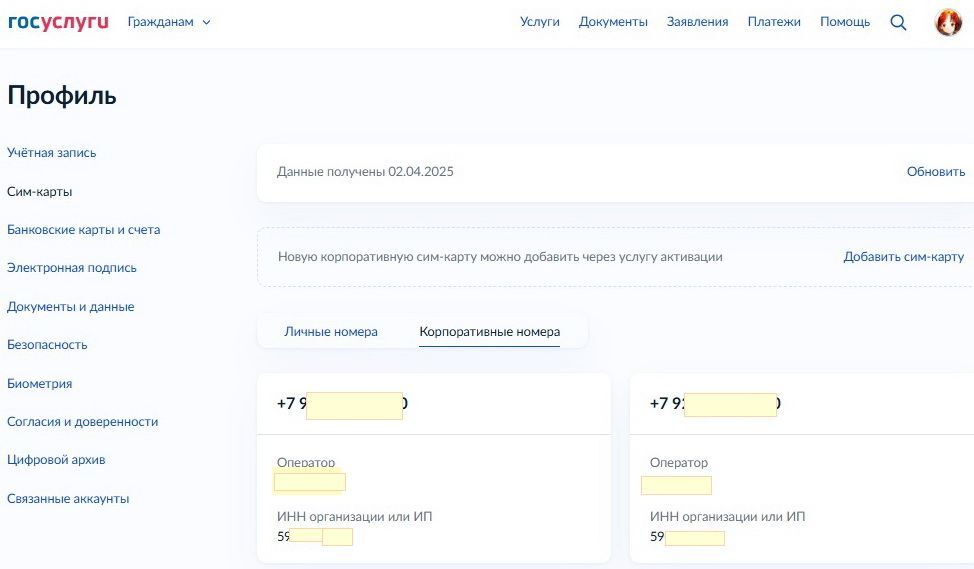Open the Услуги menu item
The height and width of the screenshot is (569, 974).
click(539, 22)
